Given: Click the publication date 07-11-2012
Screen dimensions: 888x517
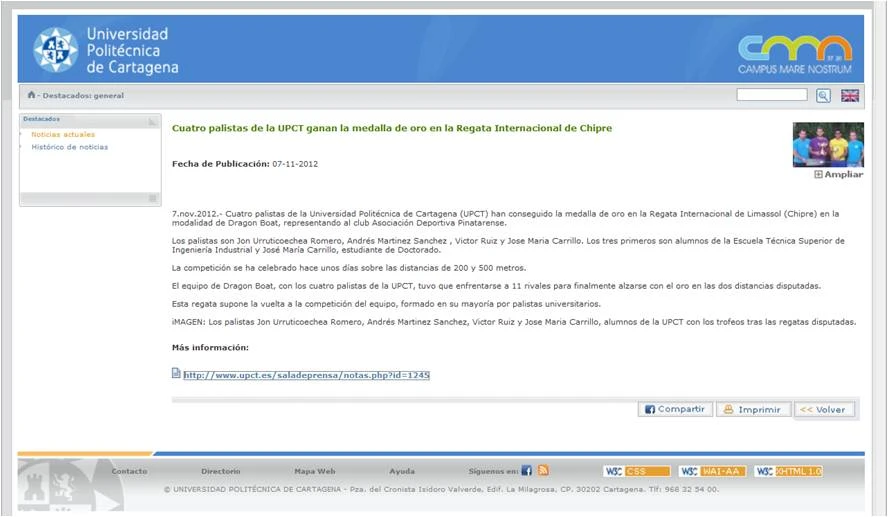Looking at the screenshot, I should click(x=295, y=164).
